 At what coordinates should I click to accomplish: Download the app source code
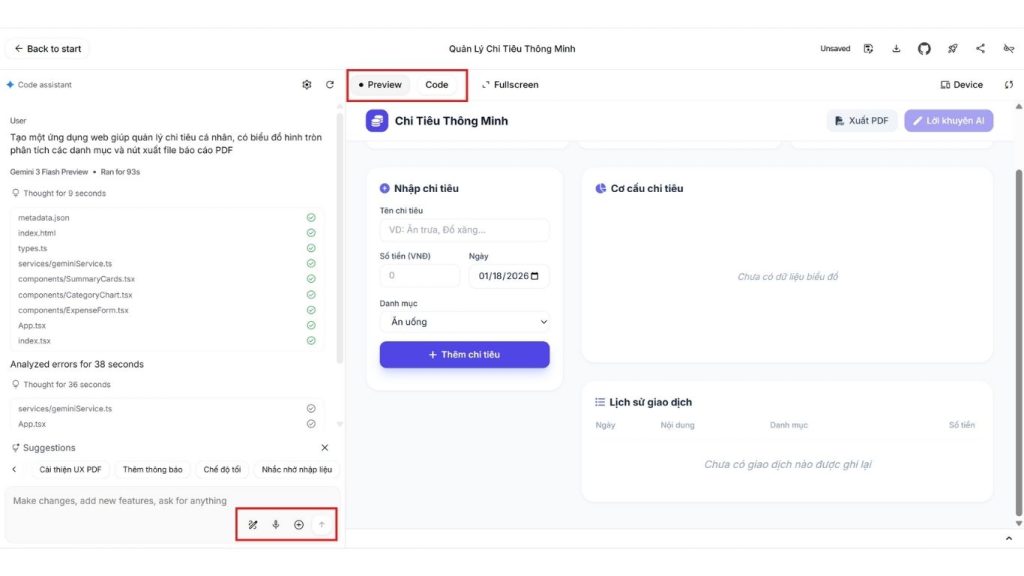tap(897, 48)
